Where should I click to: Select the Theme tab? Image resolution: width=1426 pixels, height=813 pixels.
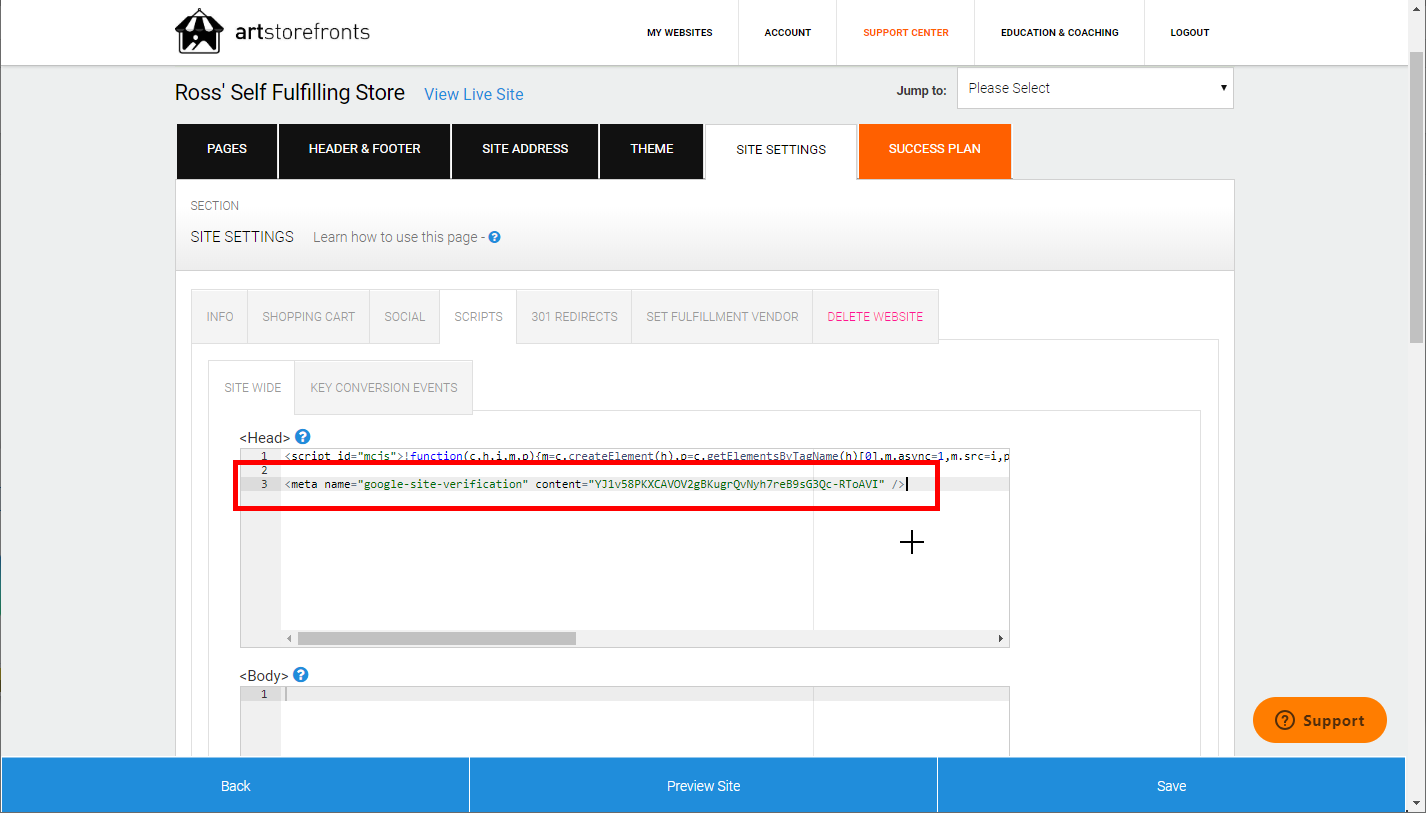point(652,149)
